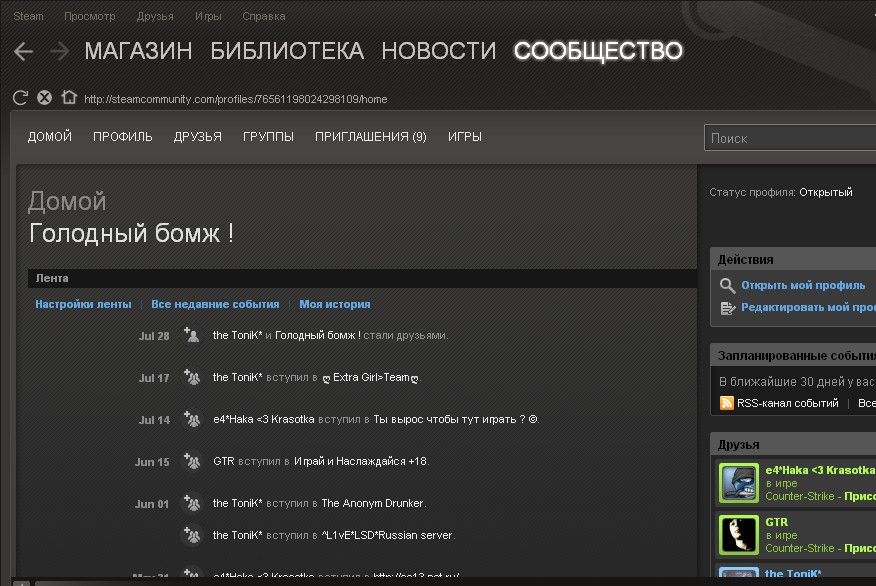Click the Jun 01 date label

(x=151, y=504)
